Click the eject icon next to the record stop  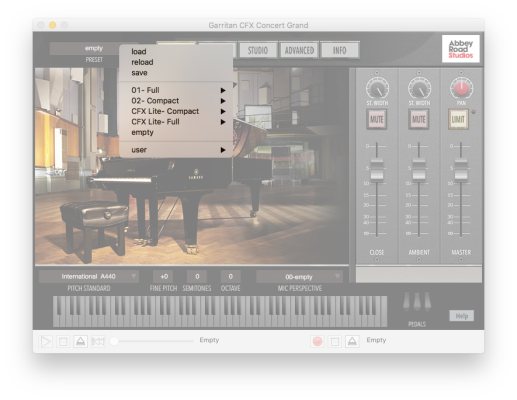tap(352, 341)
